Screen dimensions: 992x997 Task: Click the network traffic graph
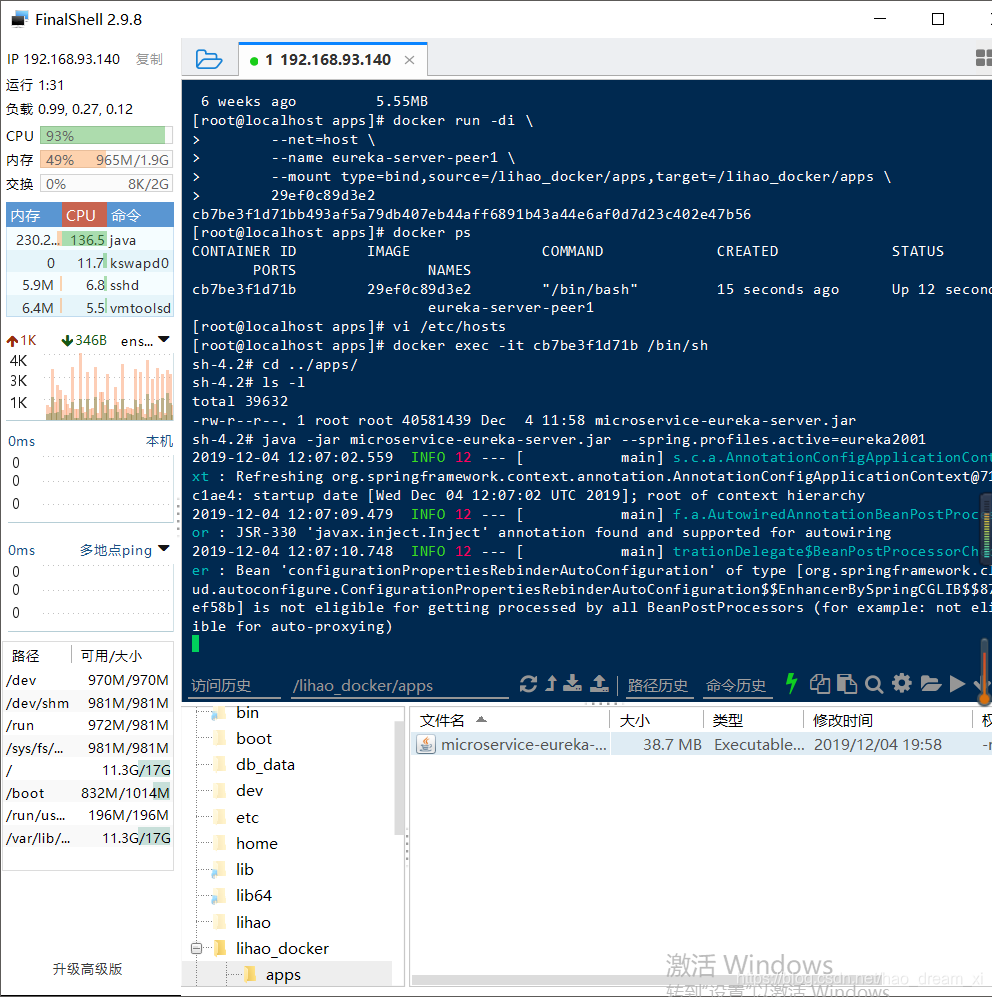pyautogui.click(x=109, y=387)
